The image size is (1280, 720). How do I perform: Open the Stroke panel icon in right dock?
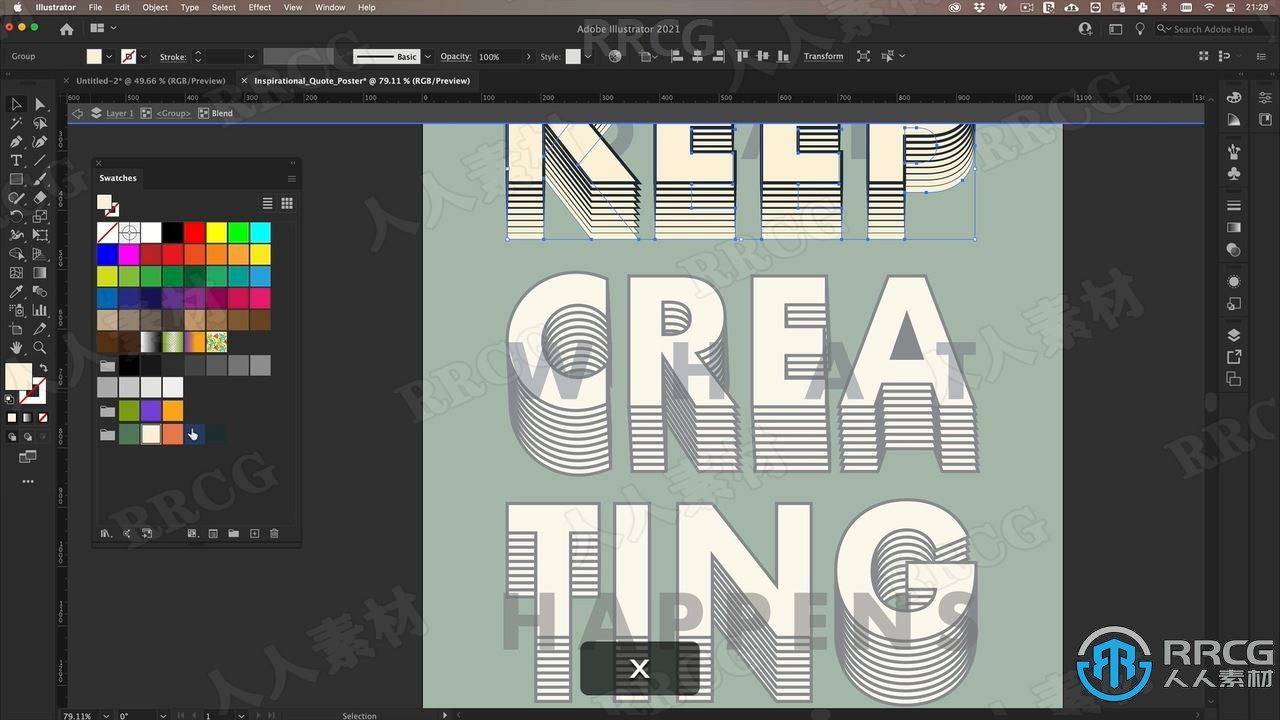(x=1234, y=206)
